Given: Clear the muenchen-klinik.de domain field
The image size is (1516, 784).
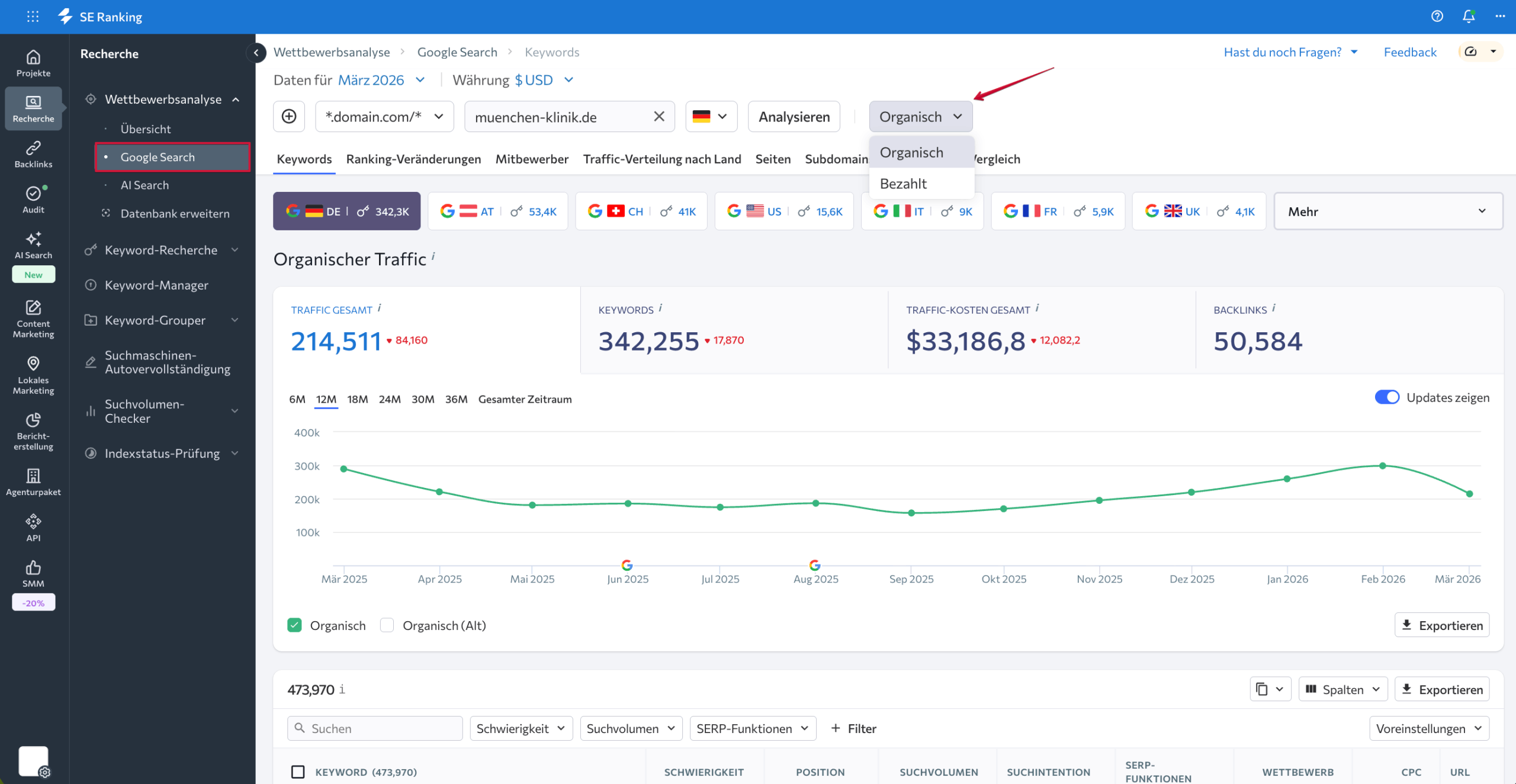Looking at the screenshot, I should [659, 117].
